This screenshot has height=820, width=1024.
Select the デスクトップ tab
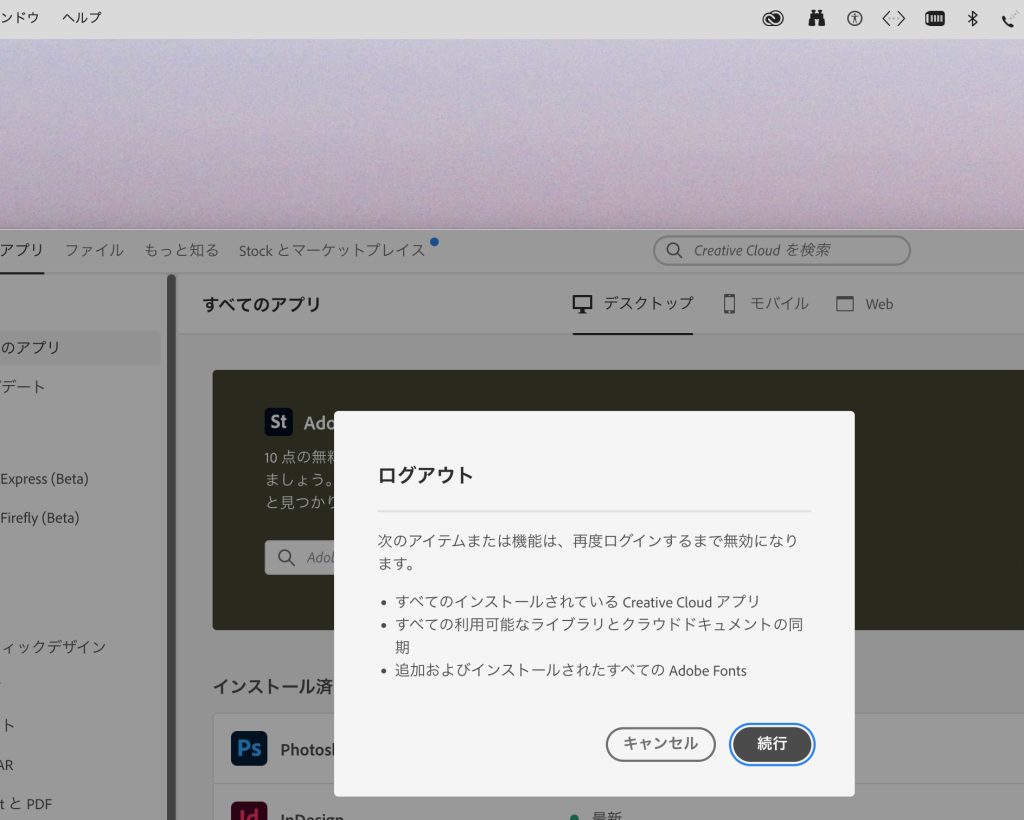(633, 304)
